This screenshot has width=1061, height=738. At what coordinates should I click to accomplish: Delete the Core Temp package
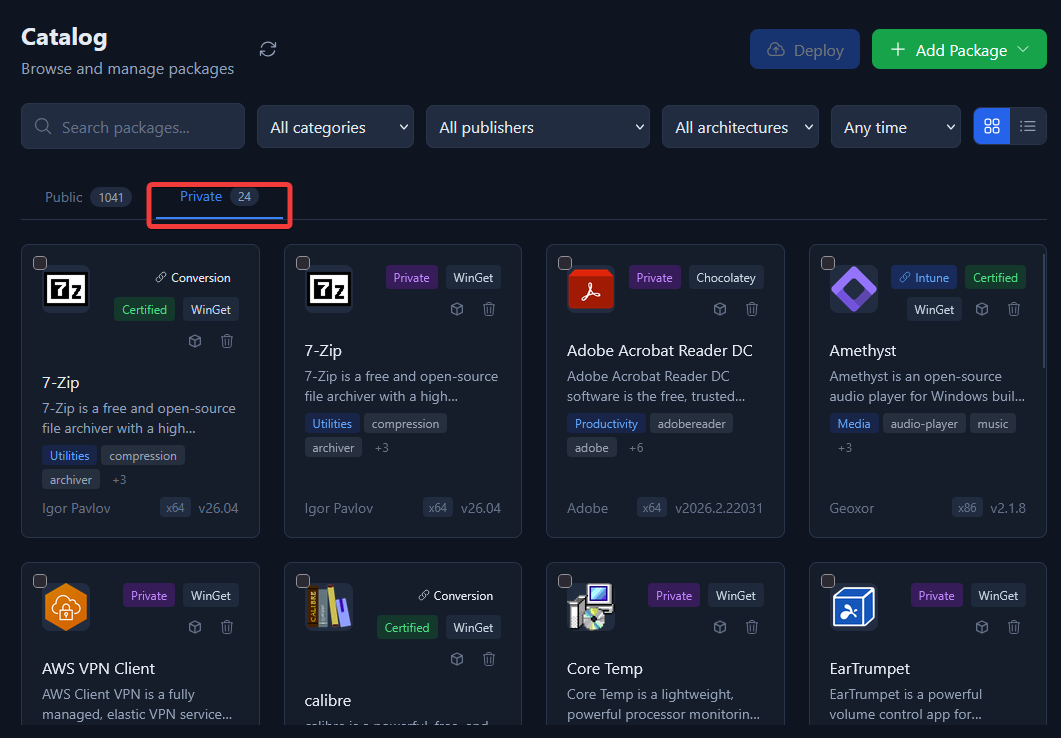[x=752, y=627]
